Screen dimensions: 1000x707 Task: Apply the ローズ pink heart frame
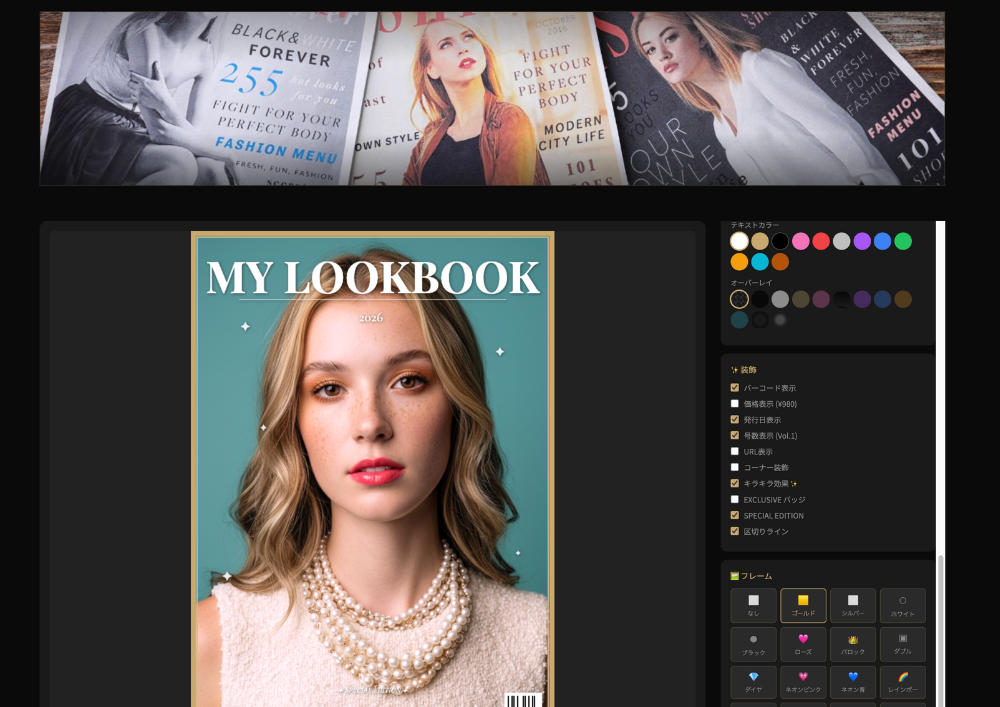pyautogui.click(x=803, y=644)
